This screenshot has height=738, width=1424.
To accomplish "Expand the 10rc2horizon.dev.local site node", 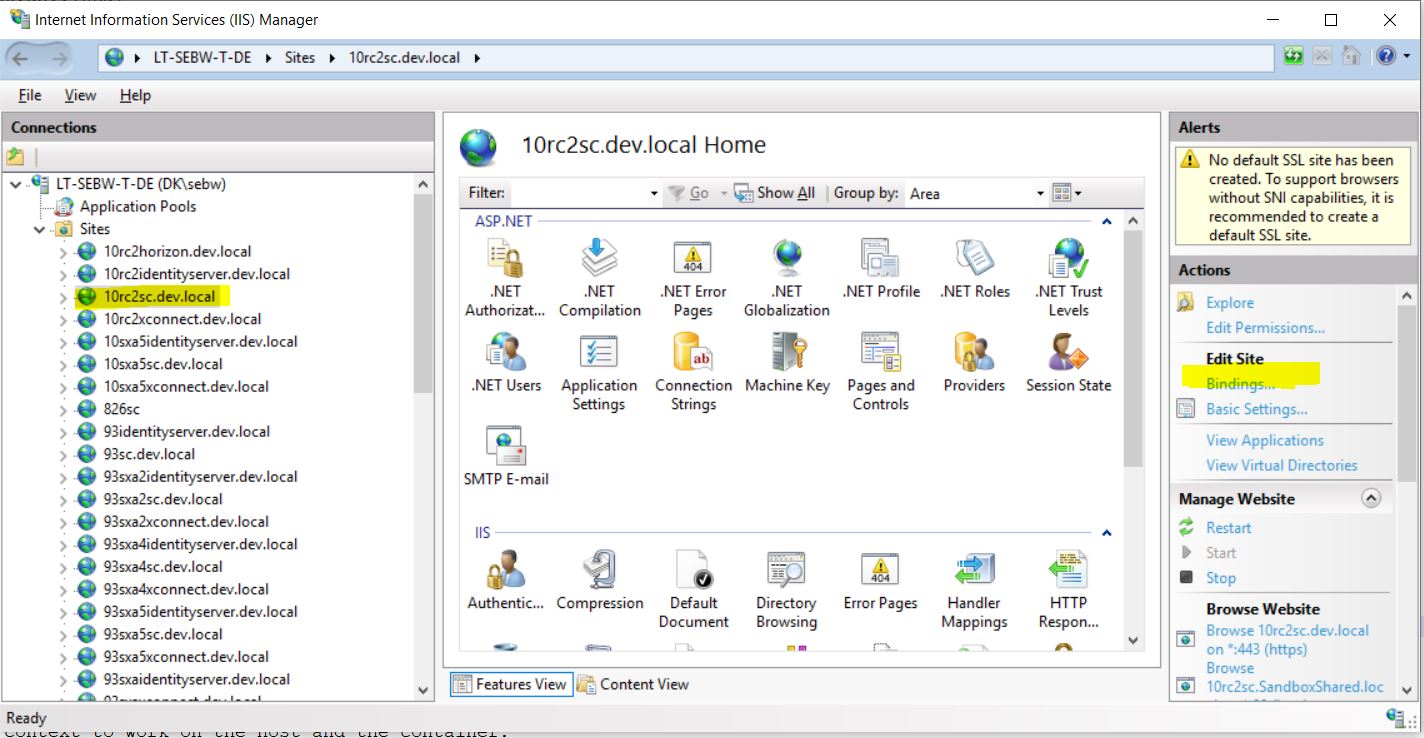I will click(x=63, y=252).
